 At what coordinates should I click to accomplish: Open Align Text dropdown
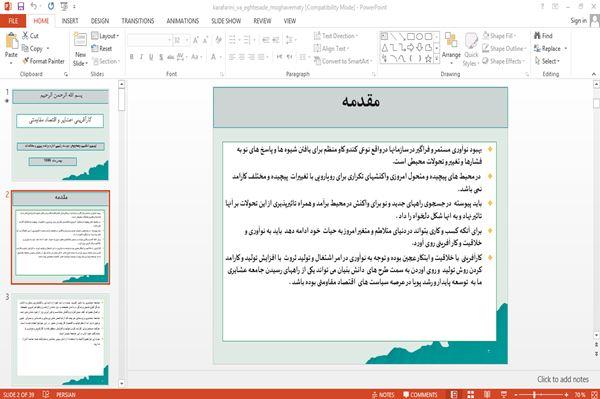point(332,48)
